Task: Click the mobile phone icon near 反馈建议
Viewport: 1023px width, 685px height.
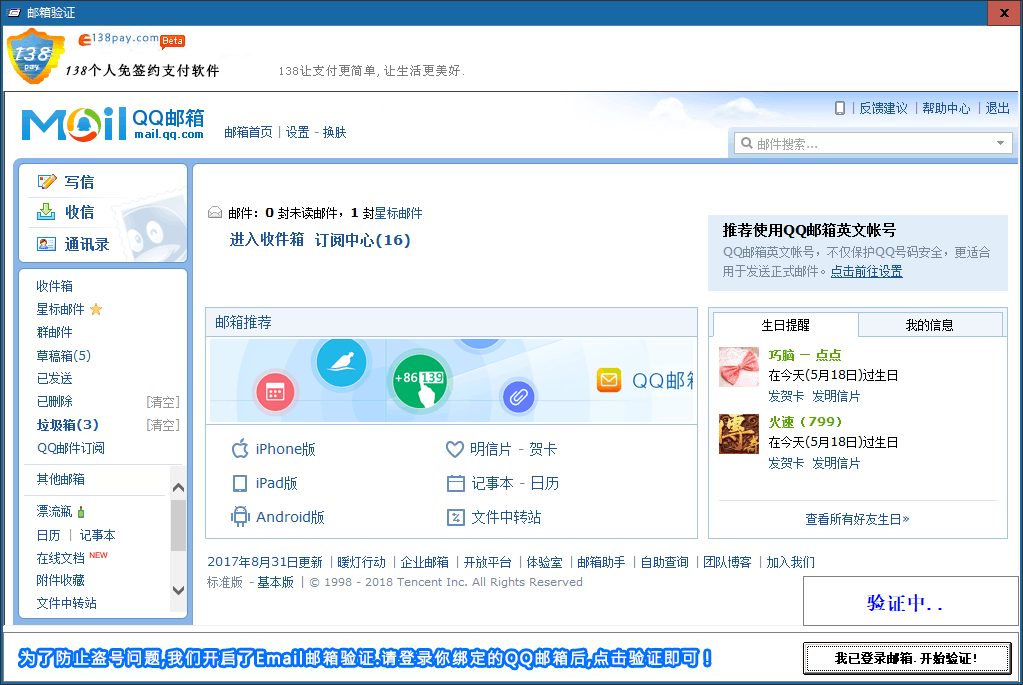Action: (840, 108)
